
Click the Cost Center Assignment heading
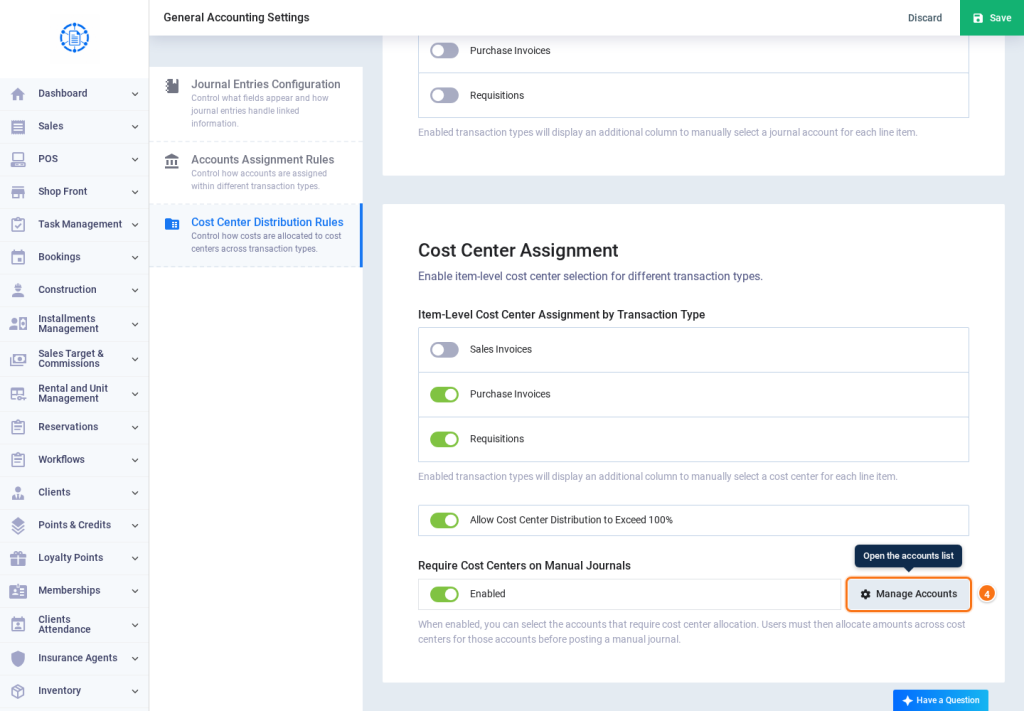[x=518, y=251]
